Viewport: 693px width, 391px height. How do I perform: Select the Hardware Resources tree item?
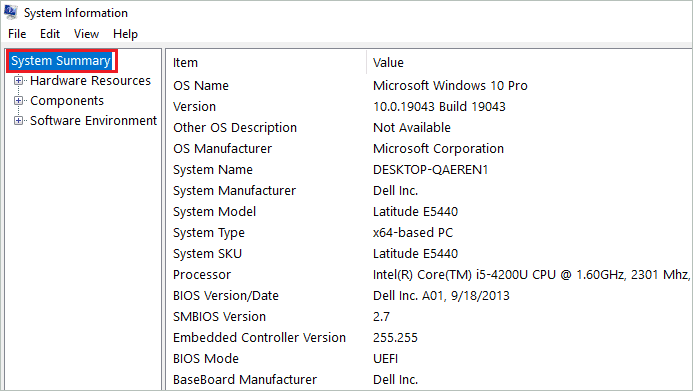91,80
